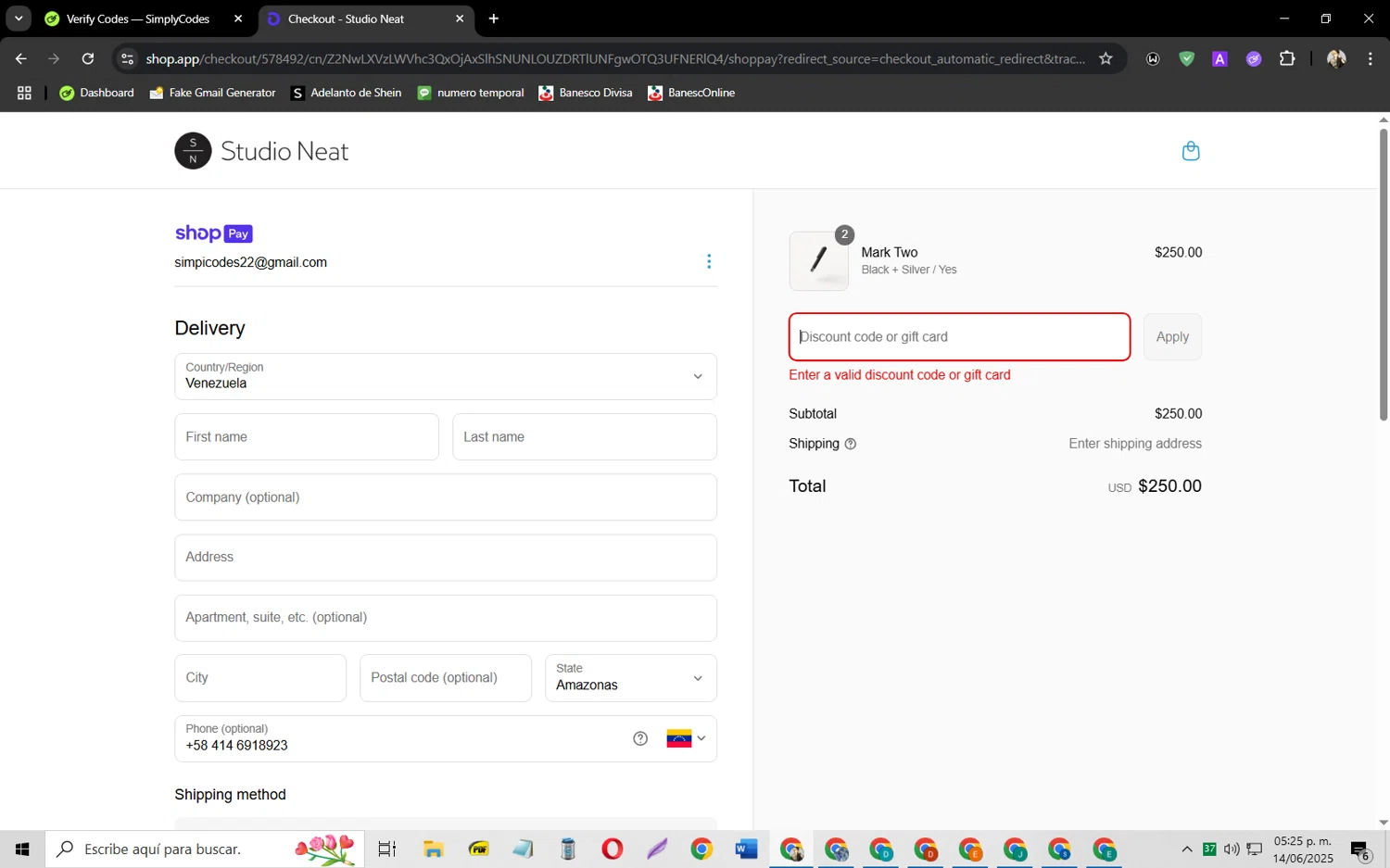This screenshot has height=868, width=1390.
Task: Open the Shop Pay account options menu
Action: (x=709, y=261)
